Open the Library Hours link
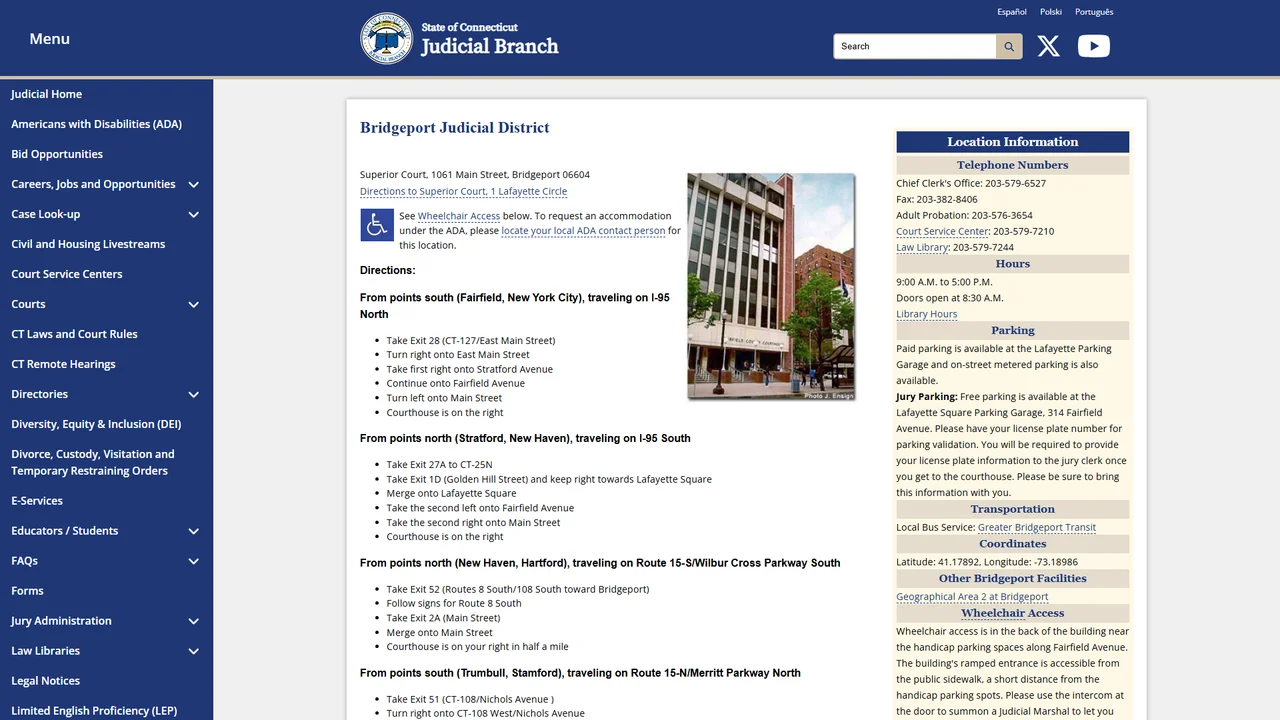1280x720 pixels. [x=927, y=314]
